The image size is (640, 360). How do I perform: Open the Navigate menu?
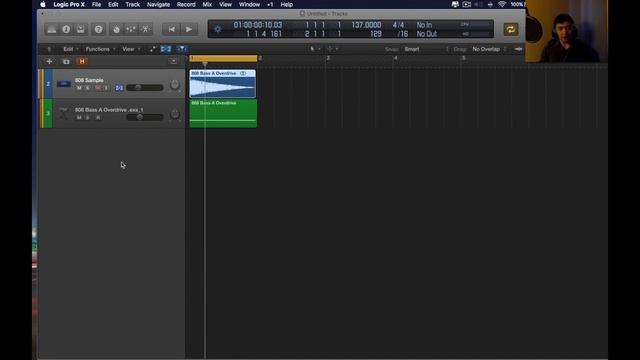(158, 4)
